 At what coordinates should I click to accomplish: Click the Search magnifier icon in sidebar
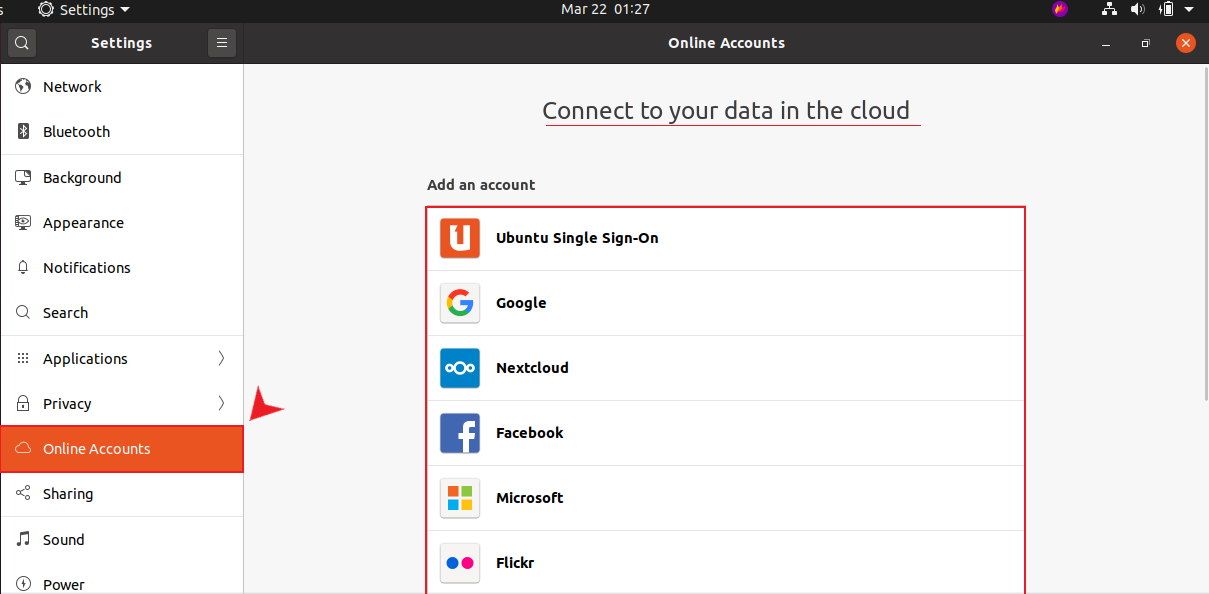point(23,312)
